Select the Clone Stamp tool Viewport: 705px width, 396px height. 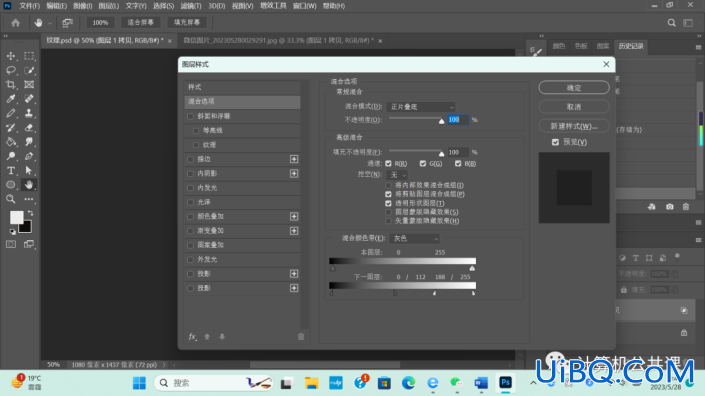coord(29,113)
